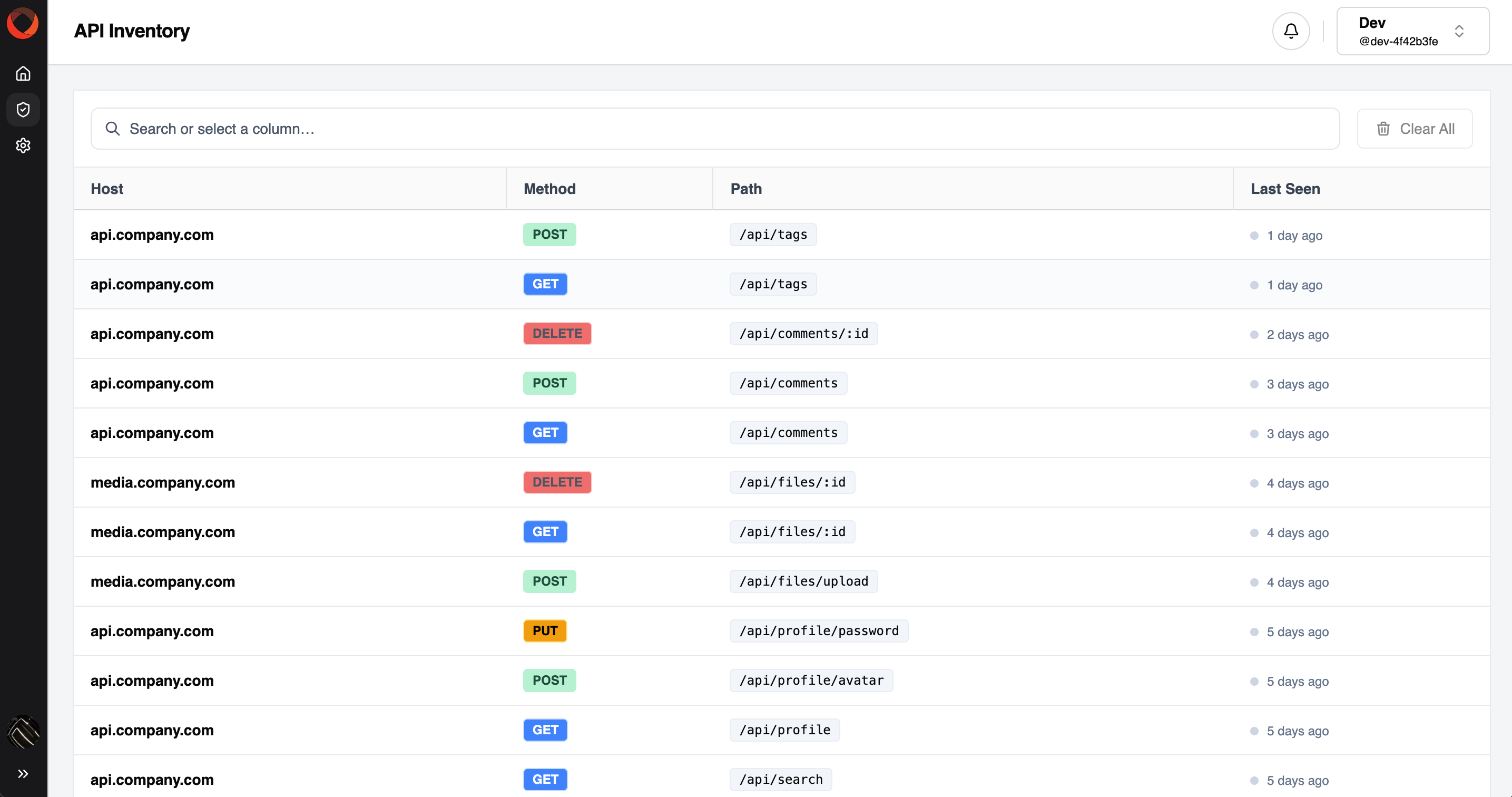Click DELETE badge for /api/comments/:id
Viewport: 1512px width, 797px height.
[557, 333]
